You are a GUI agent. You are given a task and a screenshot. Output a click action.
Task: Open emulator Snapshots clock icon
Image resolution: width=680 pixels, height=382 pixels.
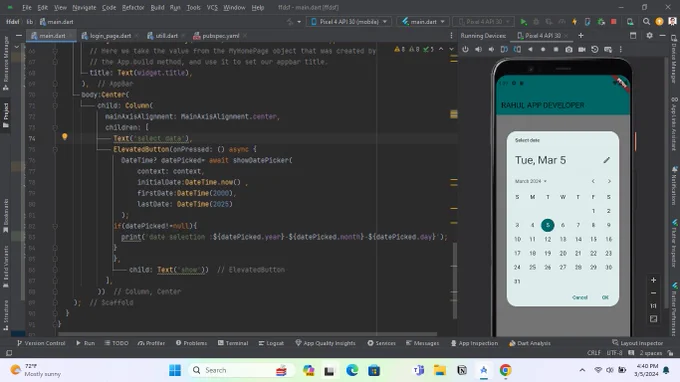point(595,49)
